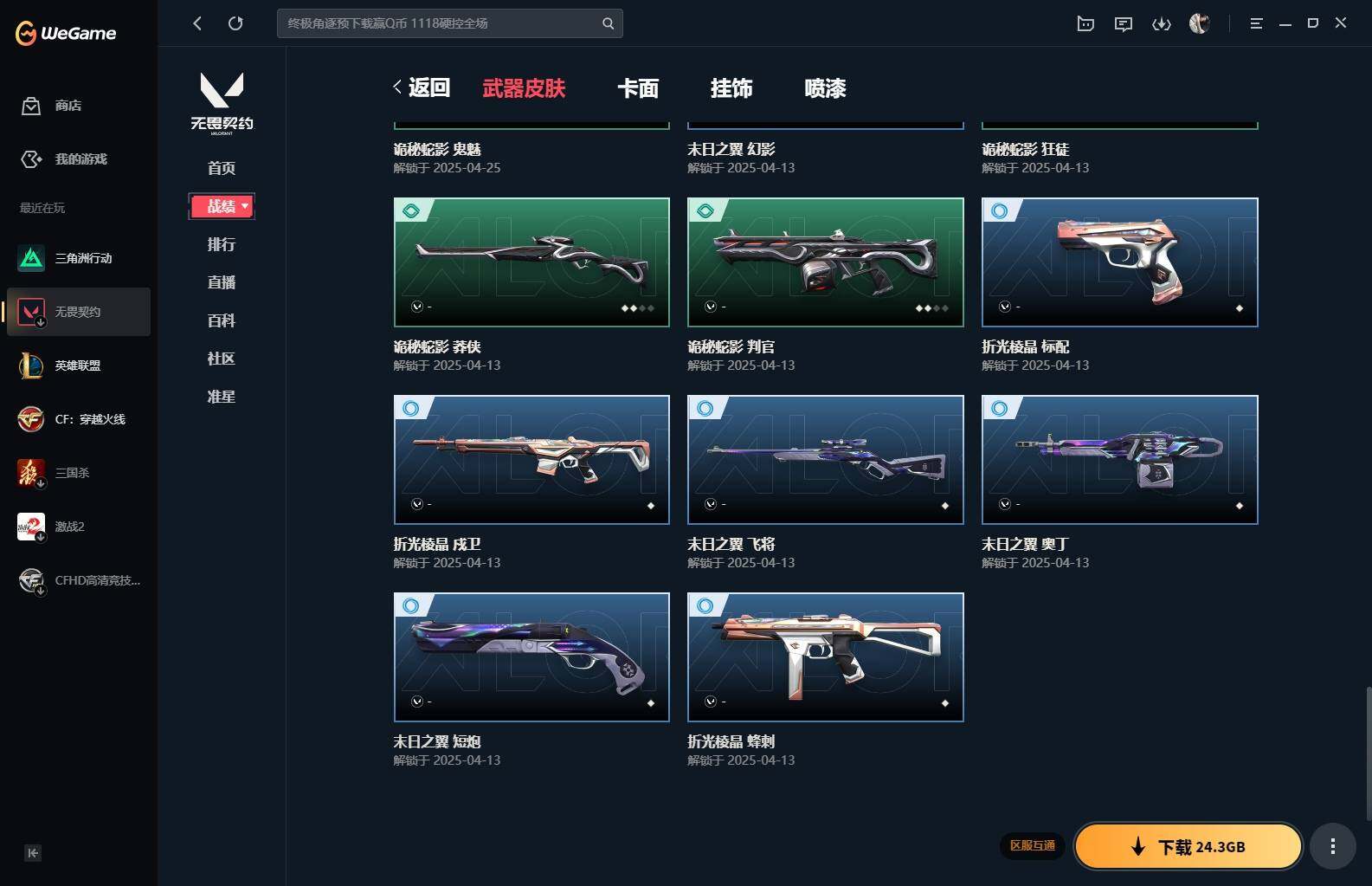Screen dimensions: 1372x886
Task: Click the 返回 back link
Action: click(x=422, y=87)
